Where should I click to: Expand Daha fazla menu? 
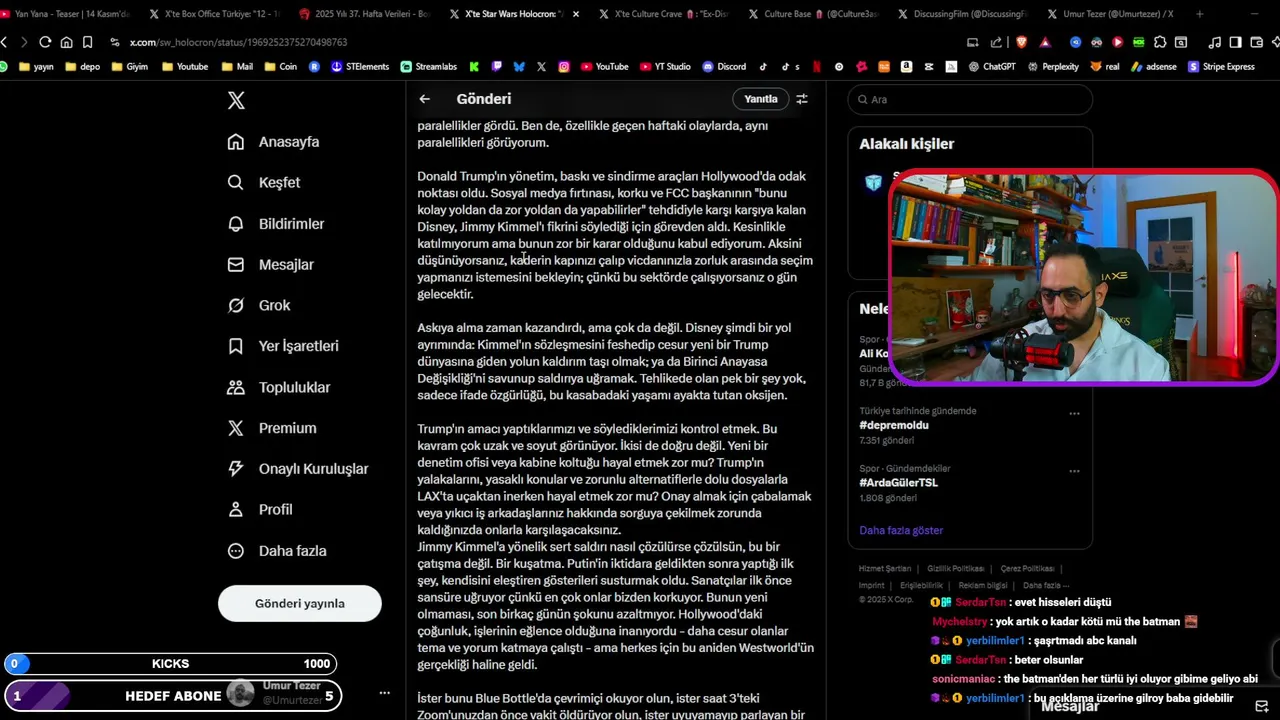click(277, 551)
